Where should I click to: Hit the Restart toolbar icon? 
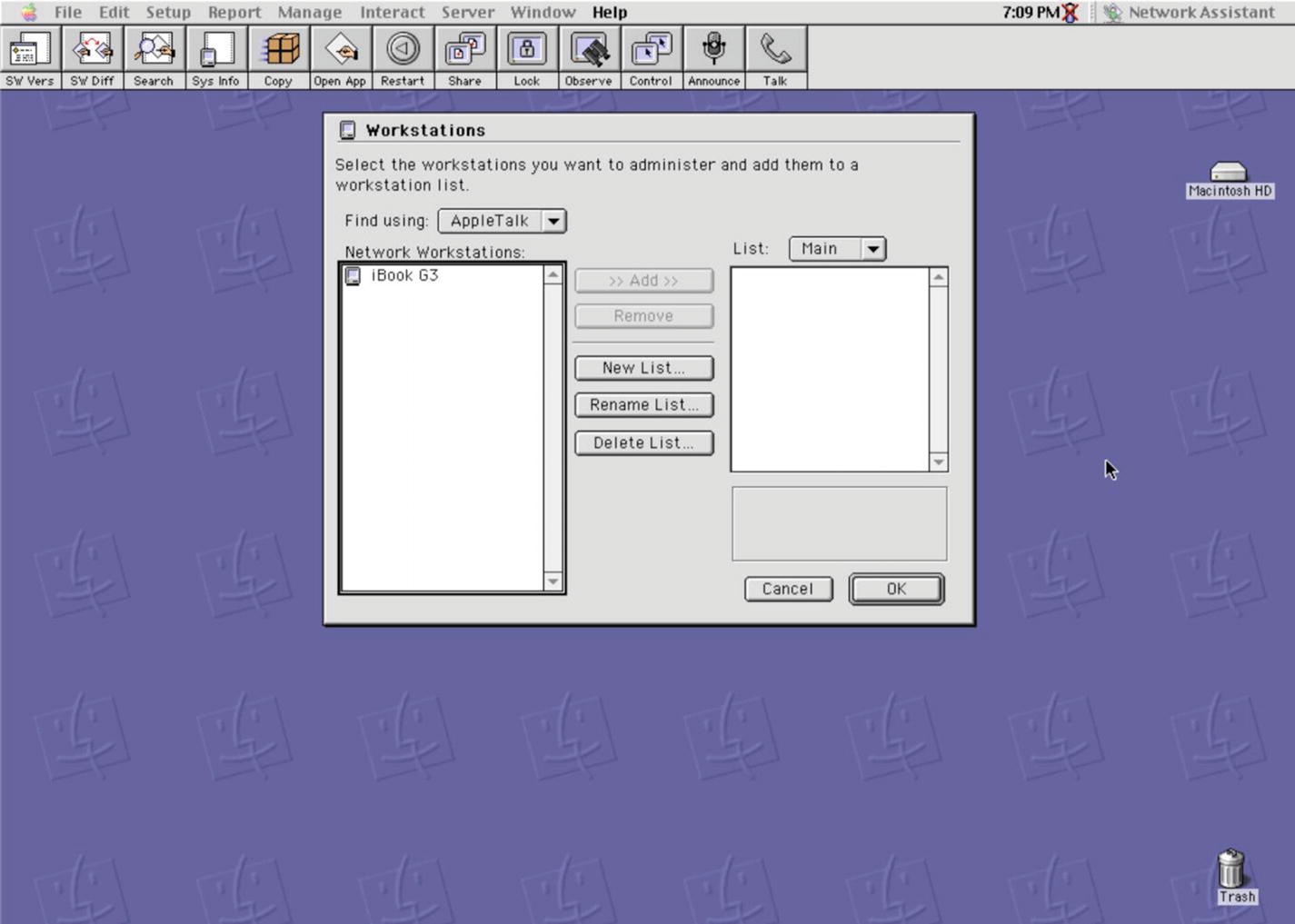(403, 57)
